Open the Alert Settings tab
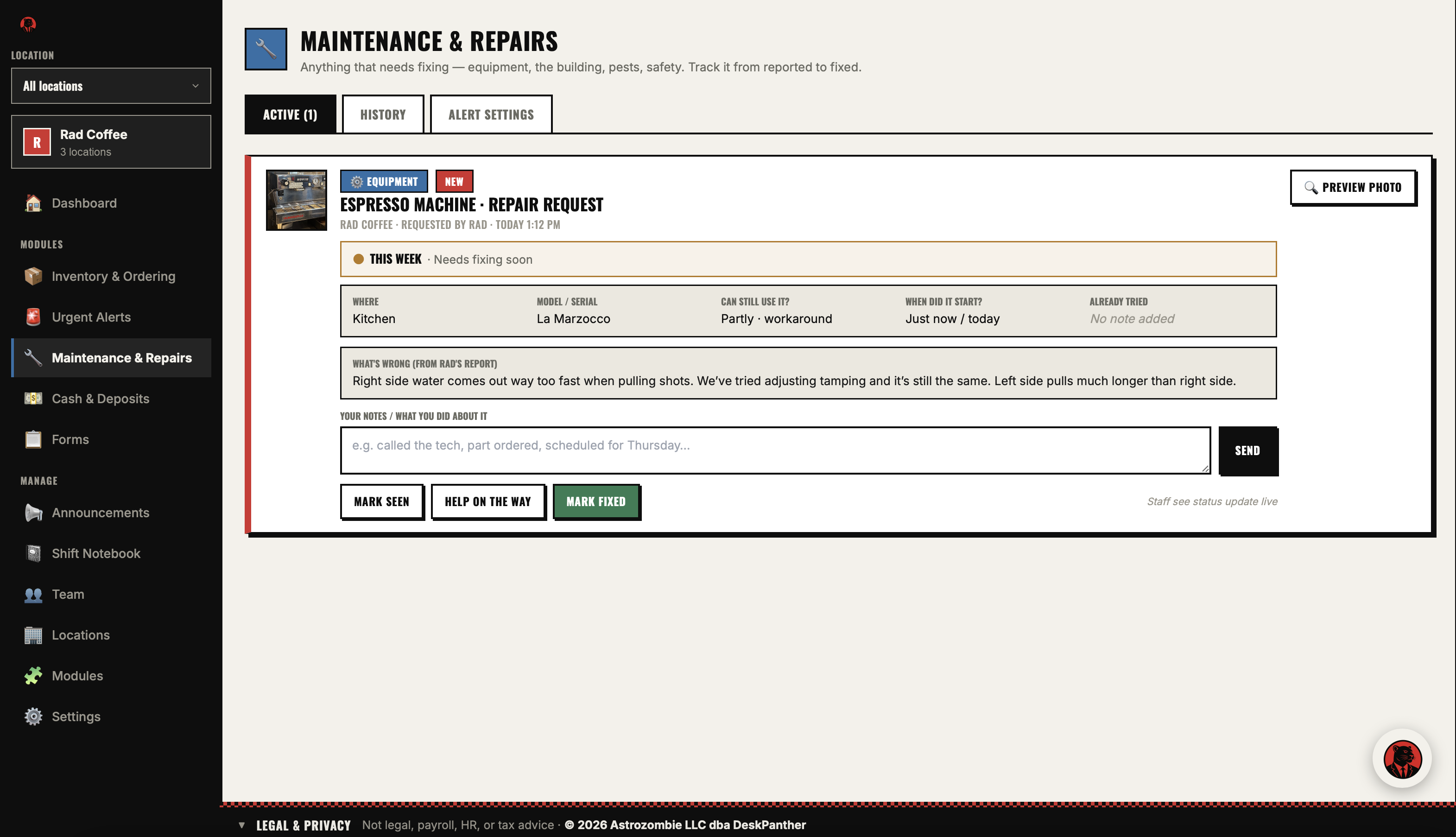 pos(491,114)
